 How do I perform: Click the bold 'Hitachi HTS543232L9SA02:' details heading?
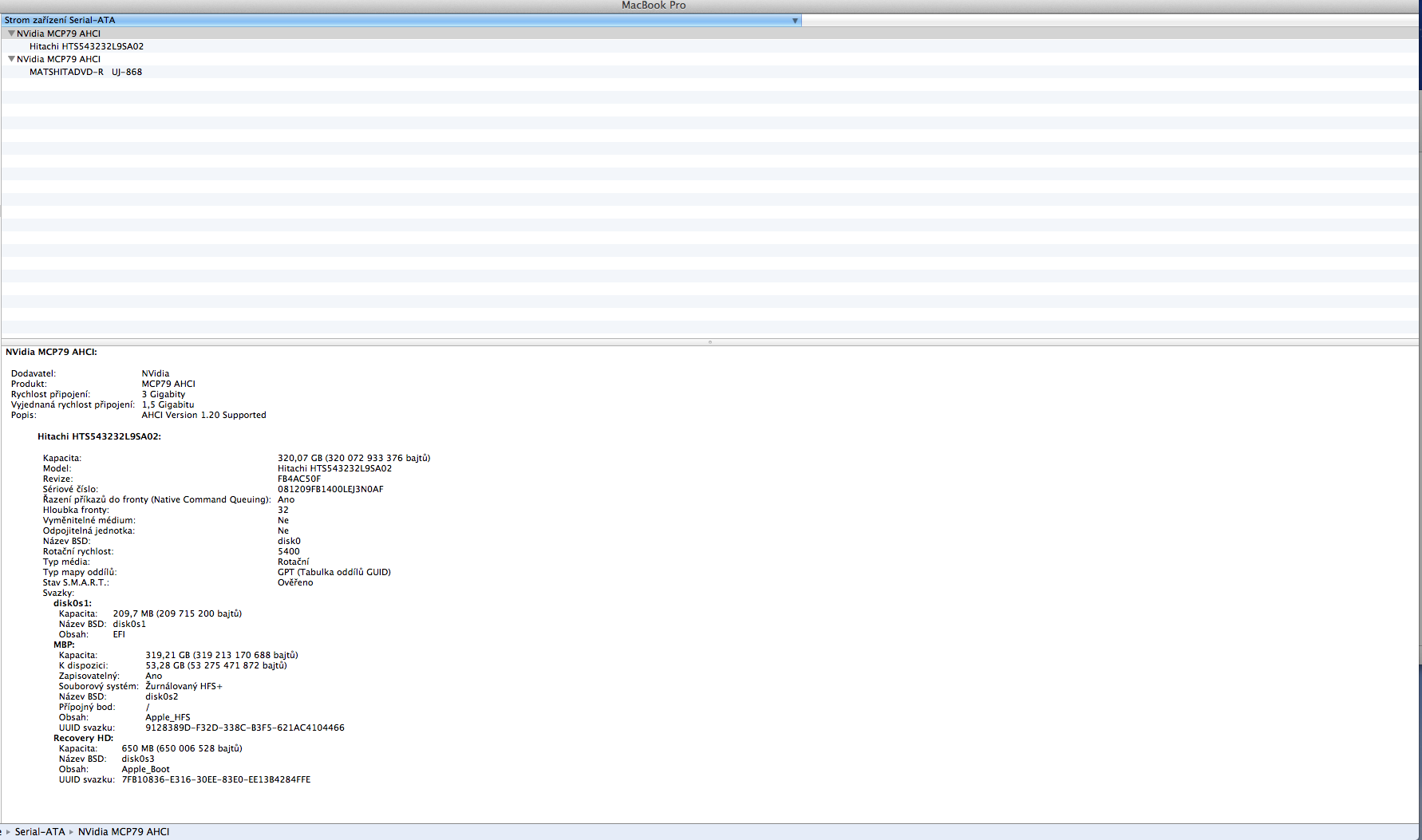pos(99,436)
